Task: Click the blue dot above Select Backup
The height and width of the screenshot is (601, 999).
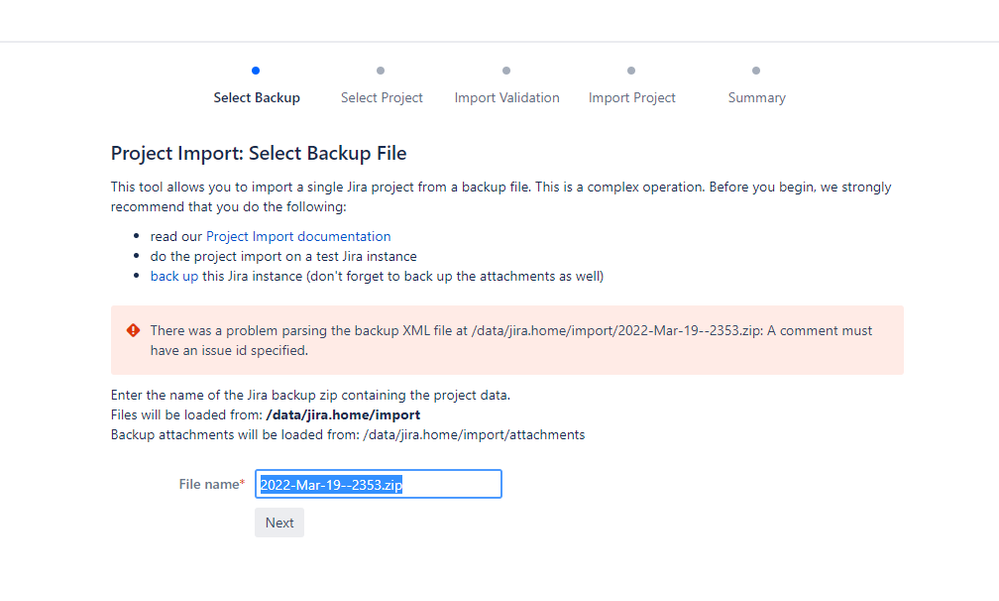Action: point(255,70)
